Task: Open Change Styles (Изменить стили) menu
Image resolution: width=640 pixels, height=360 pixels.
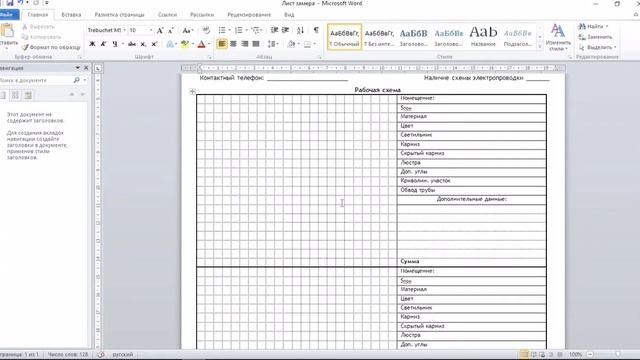Action: coord(558,37)
